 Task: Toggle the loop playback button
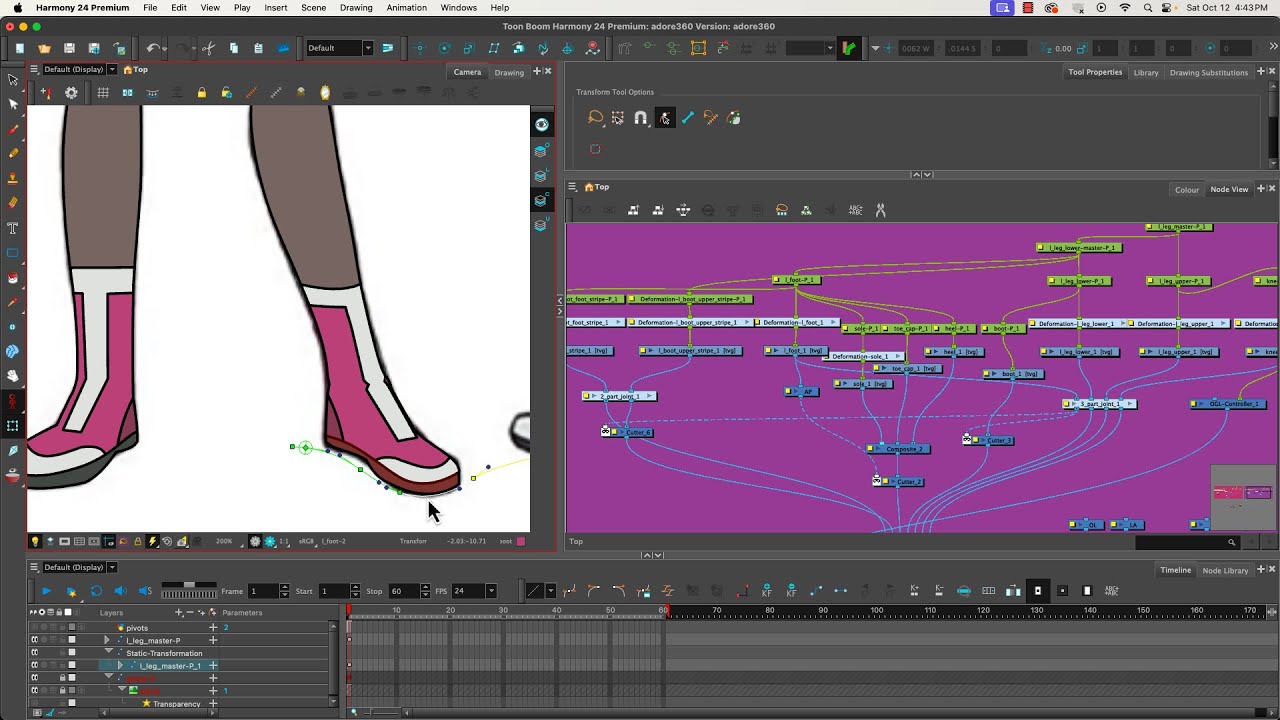[x=96, y=591]
